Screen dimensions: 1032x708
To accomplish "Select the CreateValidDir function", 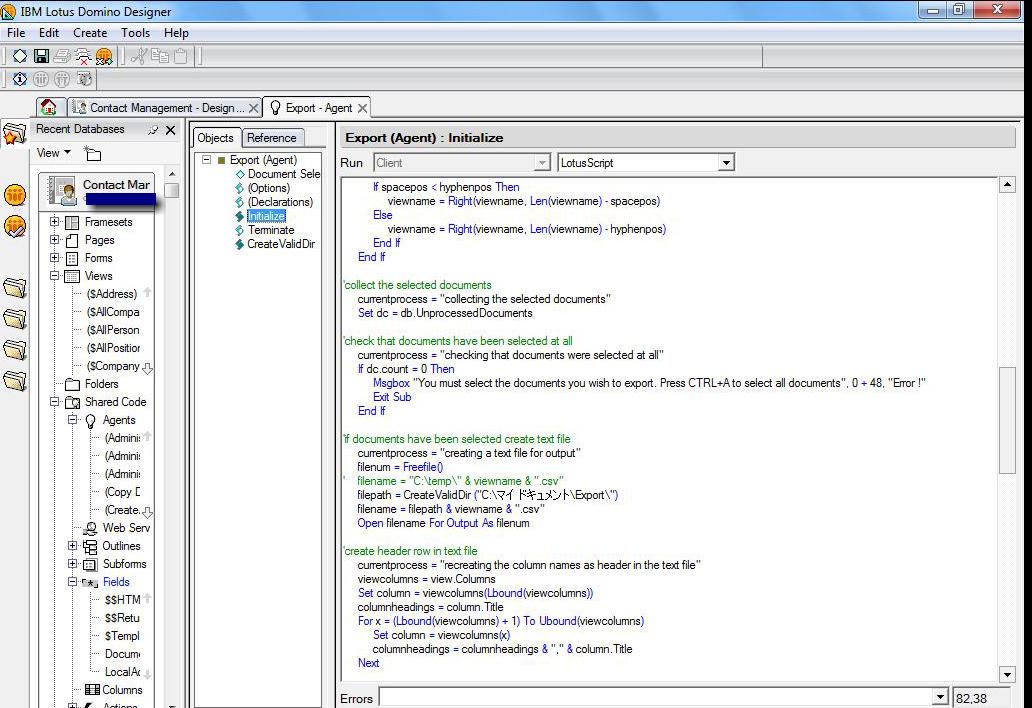I will 281,244.
